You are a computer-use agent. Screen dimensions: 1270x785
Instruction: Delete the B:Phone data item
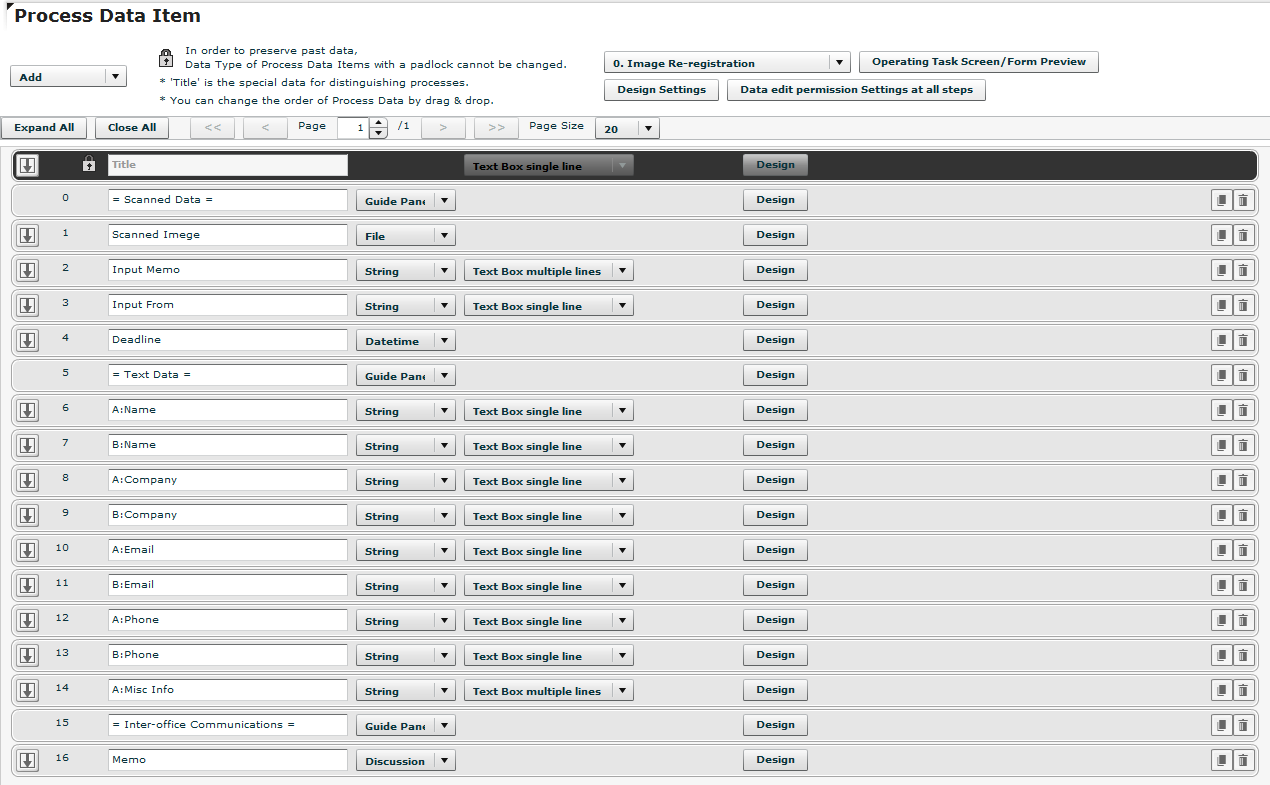[1243, 655]
